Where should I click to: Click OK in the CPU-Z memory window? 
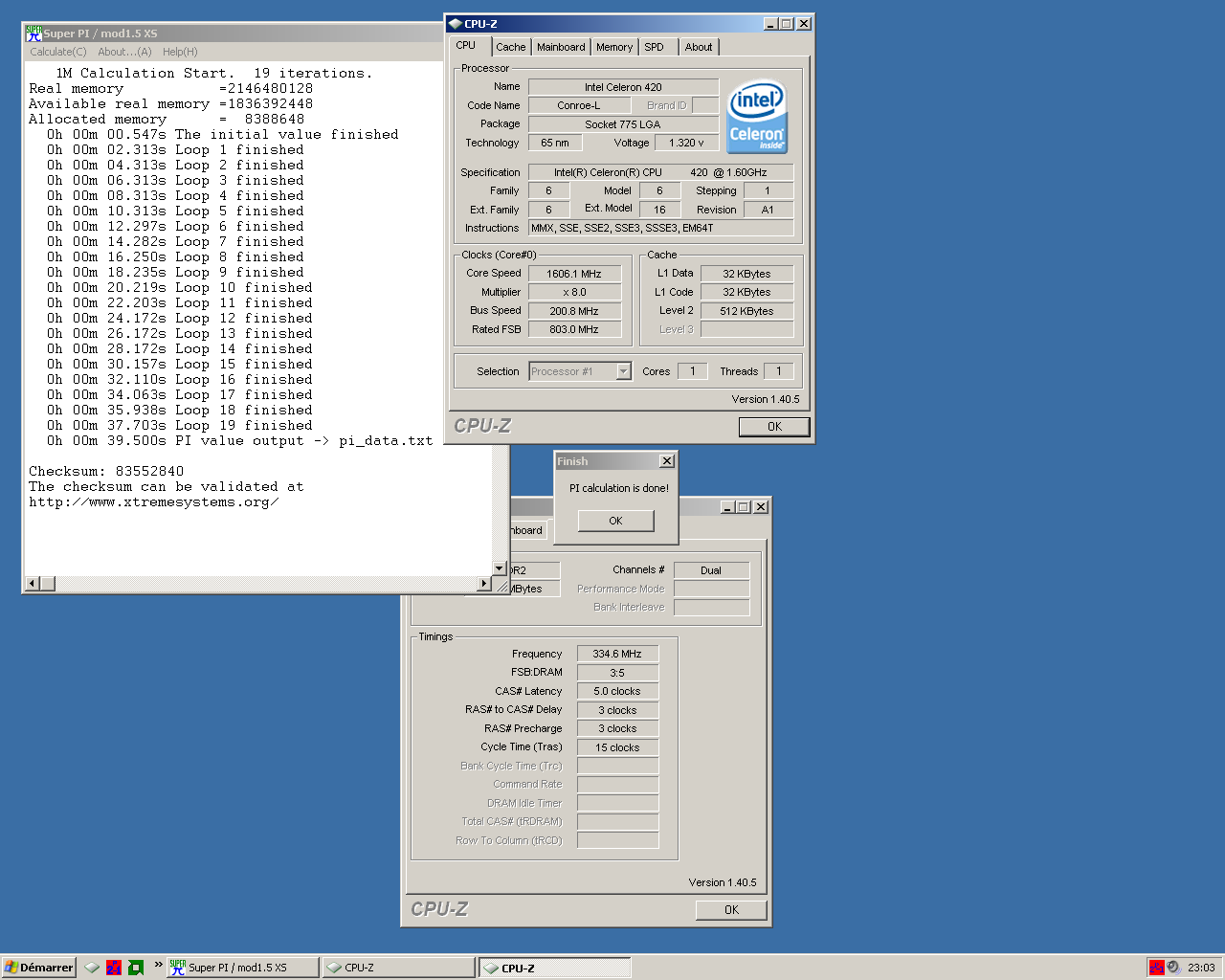click(x=731, y=910)
